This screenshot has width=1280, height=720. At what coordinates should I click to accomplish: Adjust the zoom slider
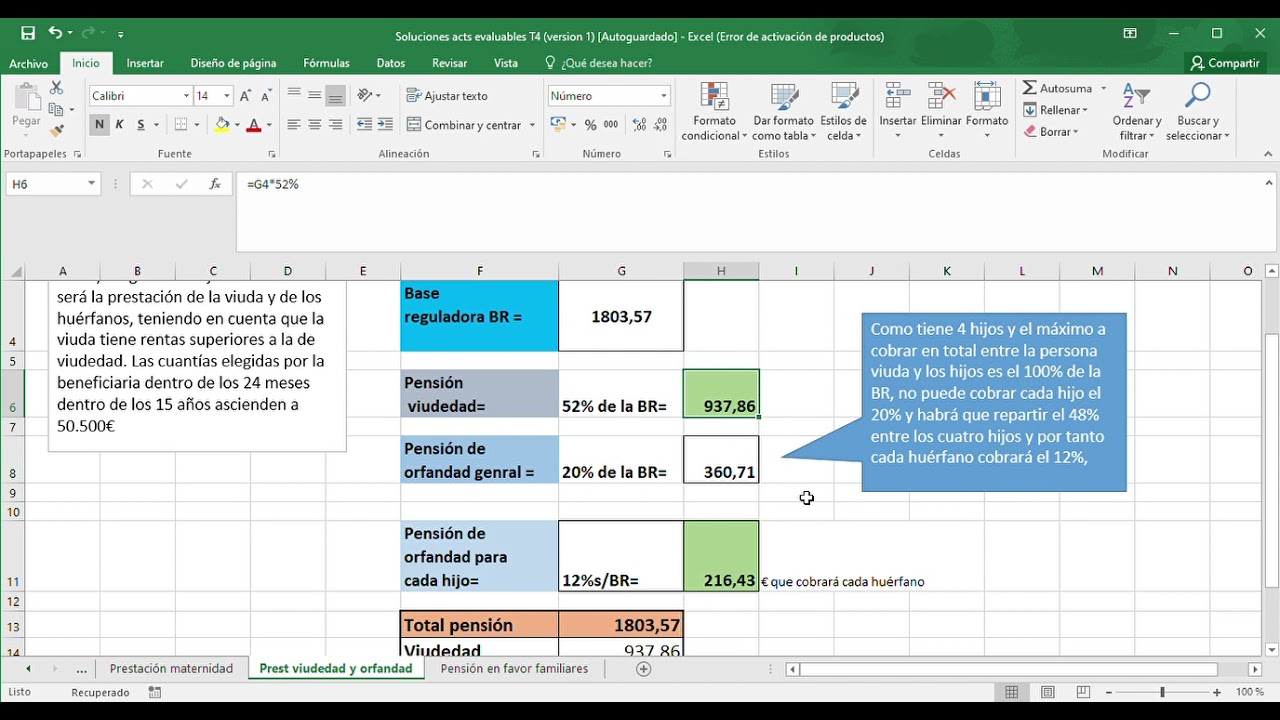pos(1162,691)
